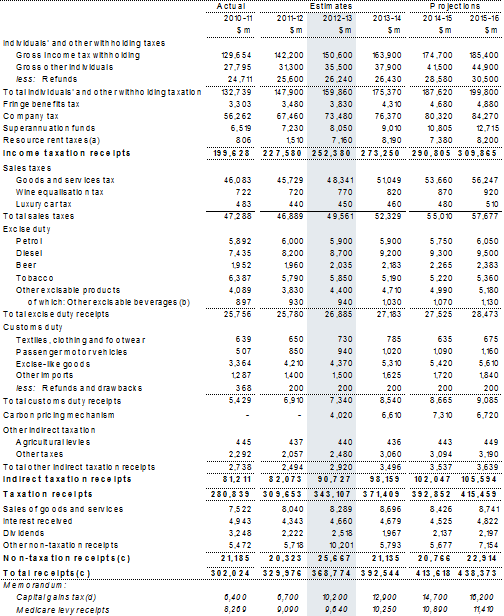
Task: Click 'Total other indirect taxation receipts' label
Action: pos(79,467)
